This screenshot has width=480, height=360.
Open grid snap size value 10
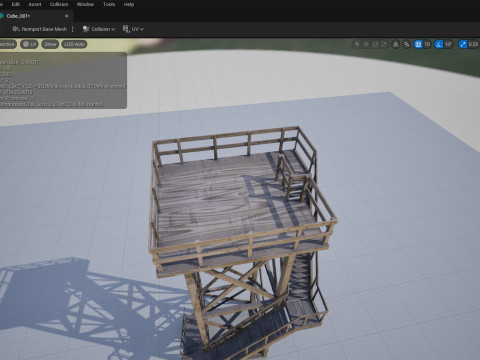click(x=427, y=44)
